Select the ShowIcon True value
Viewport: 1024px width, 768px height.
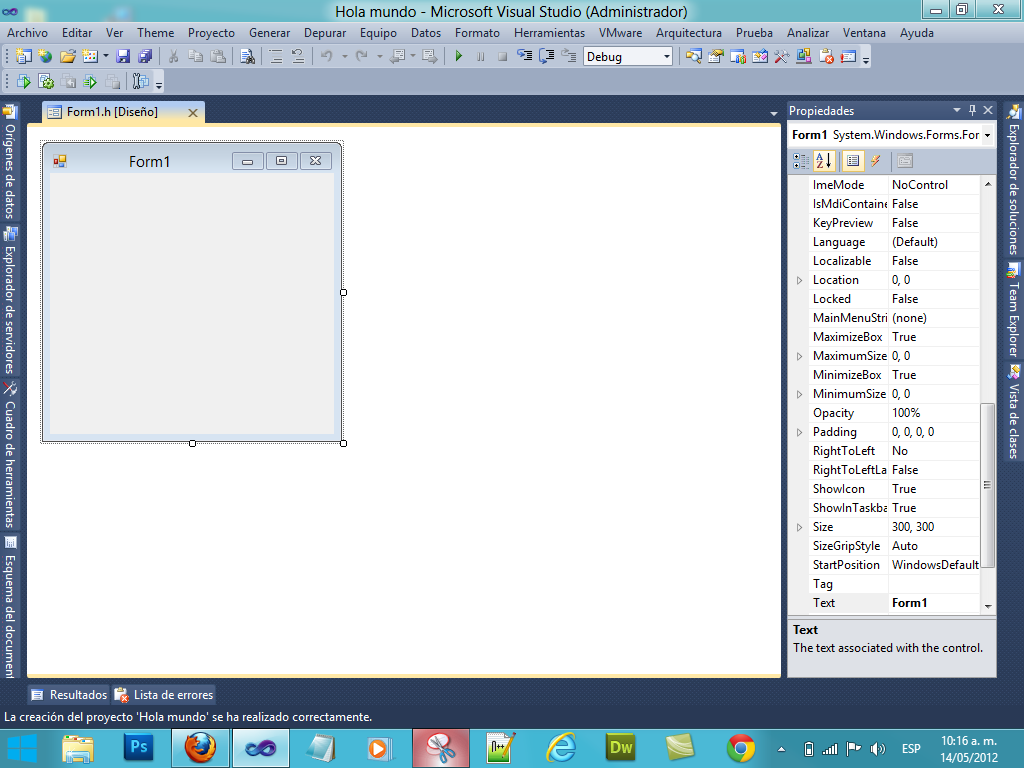[934, 489]
